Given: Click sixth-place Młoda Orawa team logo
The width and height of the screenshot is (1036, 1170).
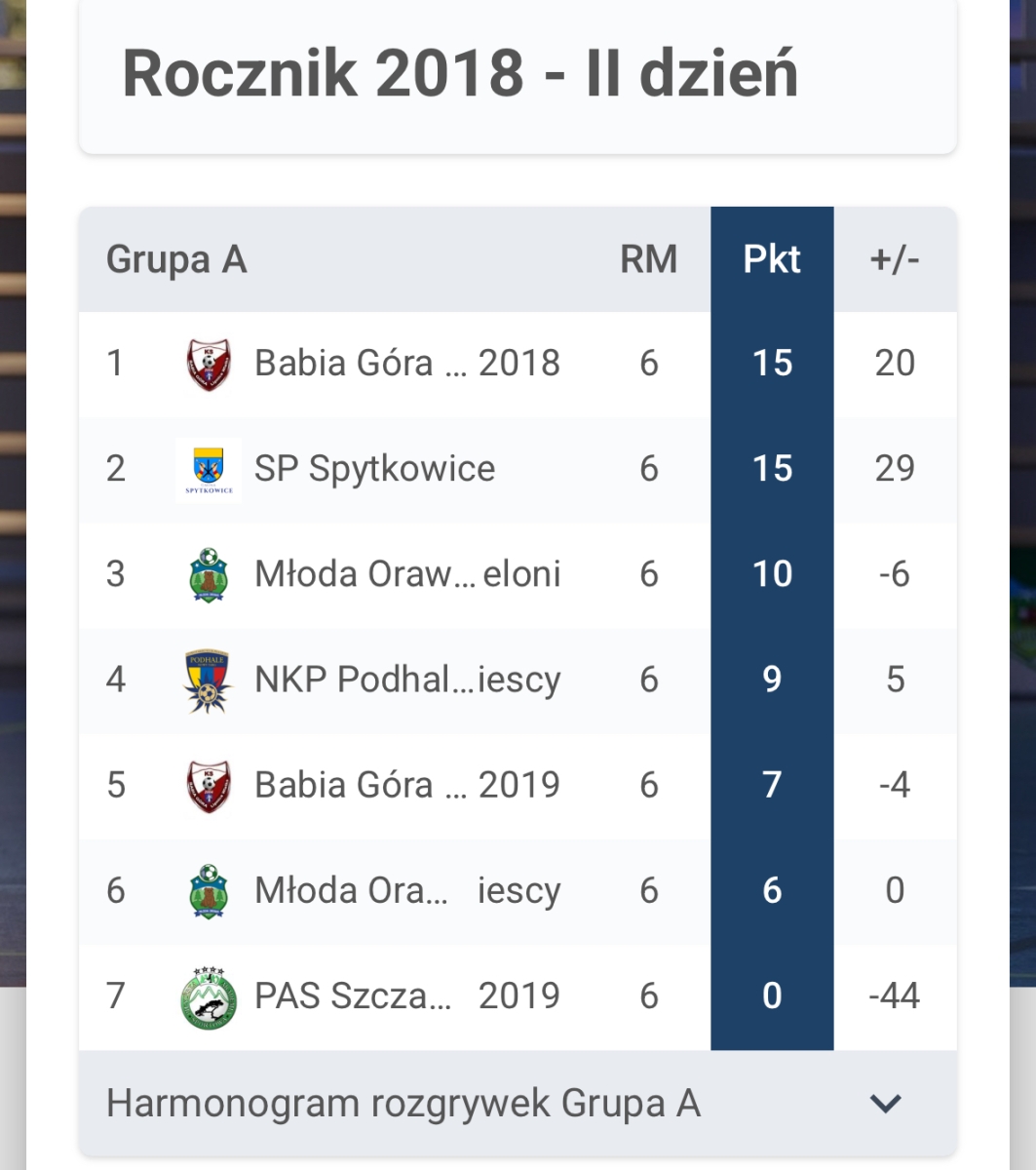Looking at the screenshot, I should tap(209, 891).
